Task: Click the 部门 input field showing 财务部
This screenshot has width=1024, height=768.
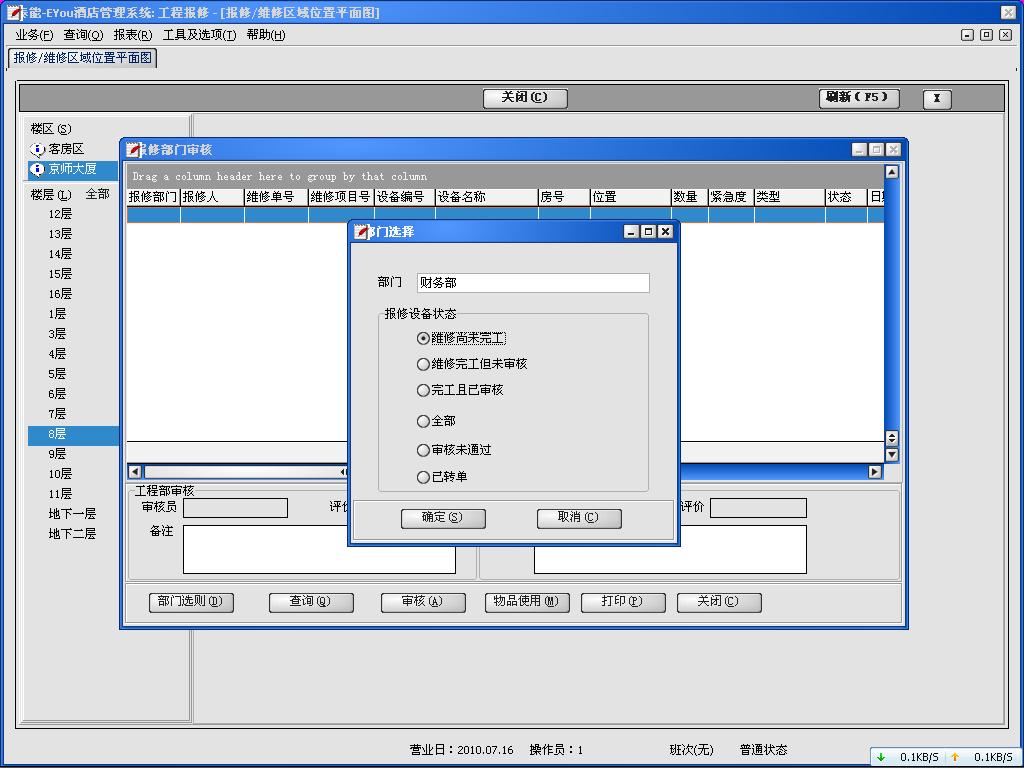Action: pyautogui.click(x=532, y=283)
